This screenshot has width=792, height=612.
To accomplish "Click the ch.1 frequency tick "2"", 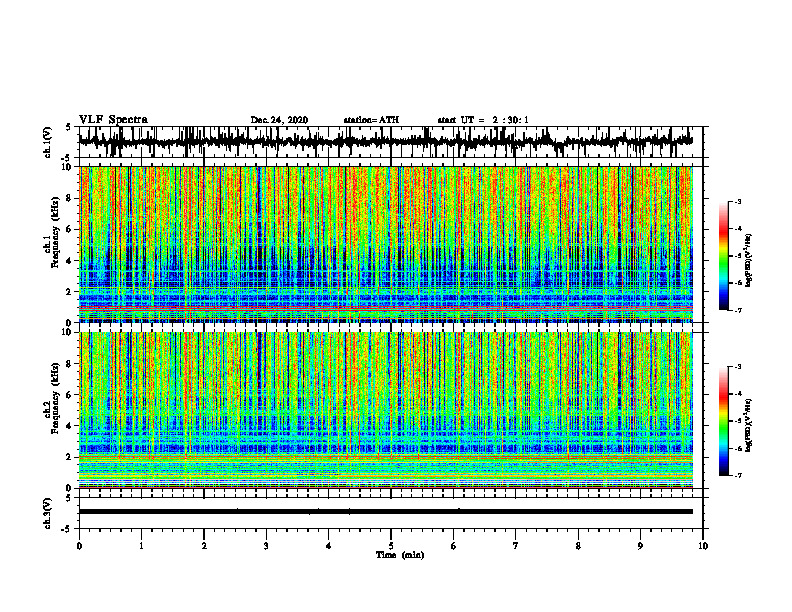I will click(x=70, y=291).
